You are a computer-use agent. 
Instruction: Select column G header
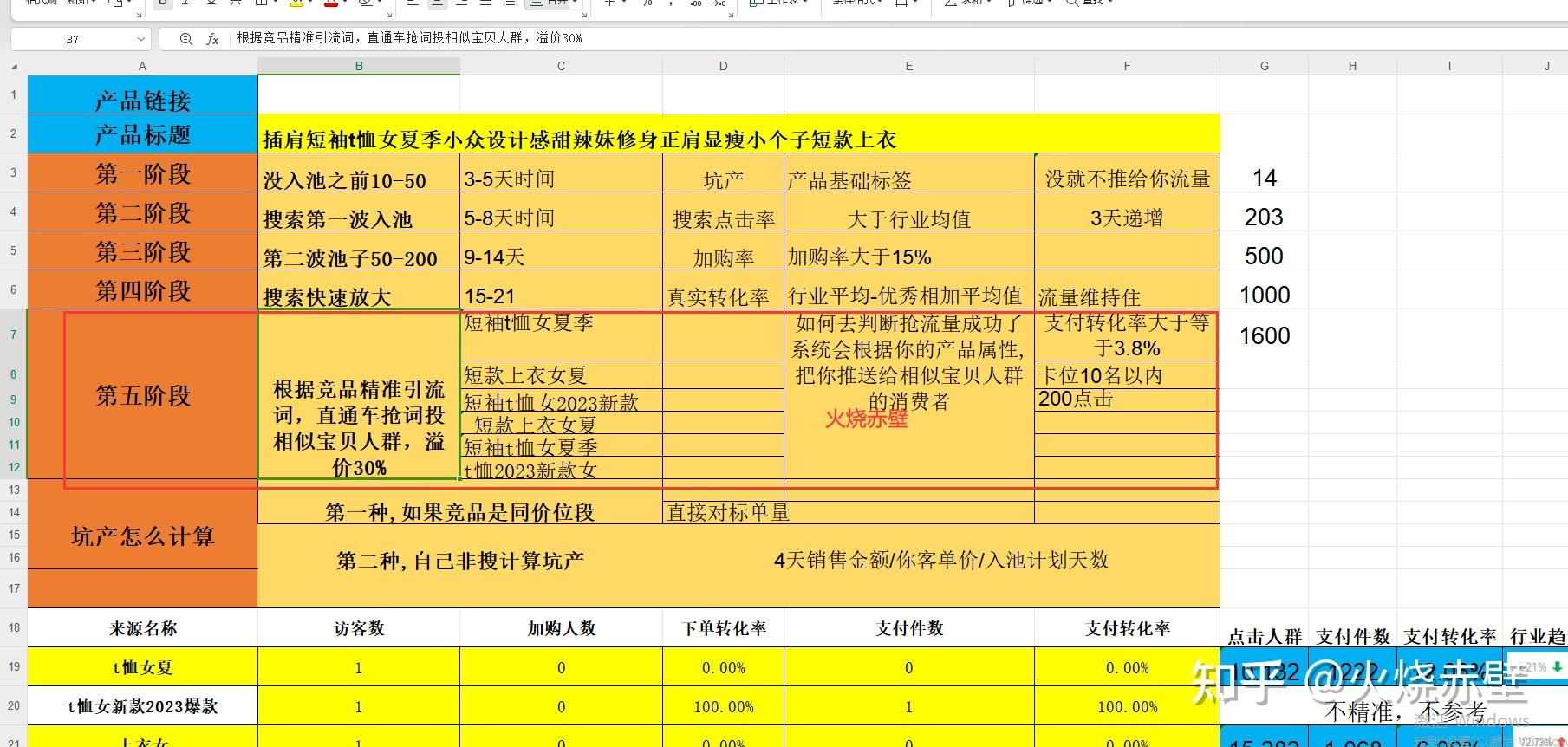(x=1264, y=66)
